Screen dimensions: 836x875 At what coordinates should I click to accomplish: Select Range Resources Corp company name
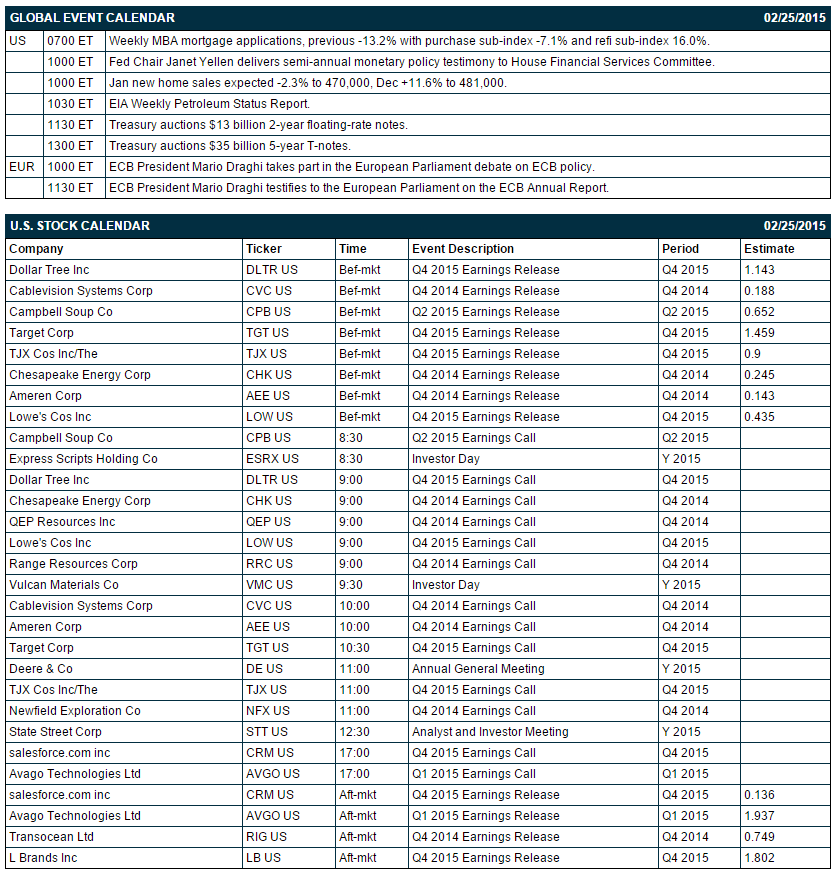click(x=73, y=564)
